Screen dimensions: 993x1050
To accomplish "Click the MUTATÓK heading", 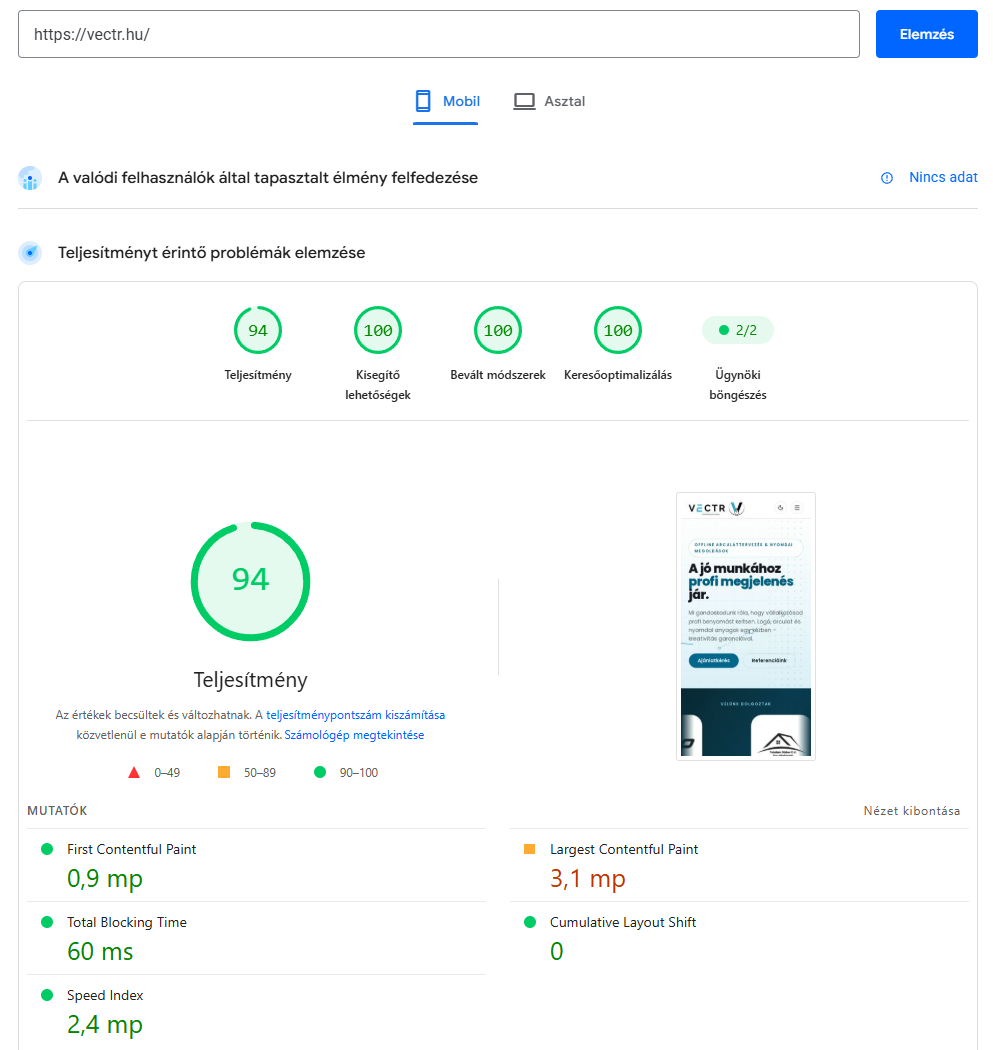I will point(57,811).
